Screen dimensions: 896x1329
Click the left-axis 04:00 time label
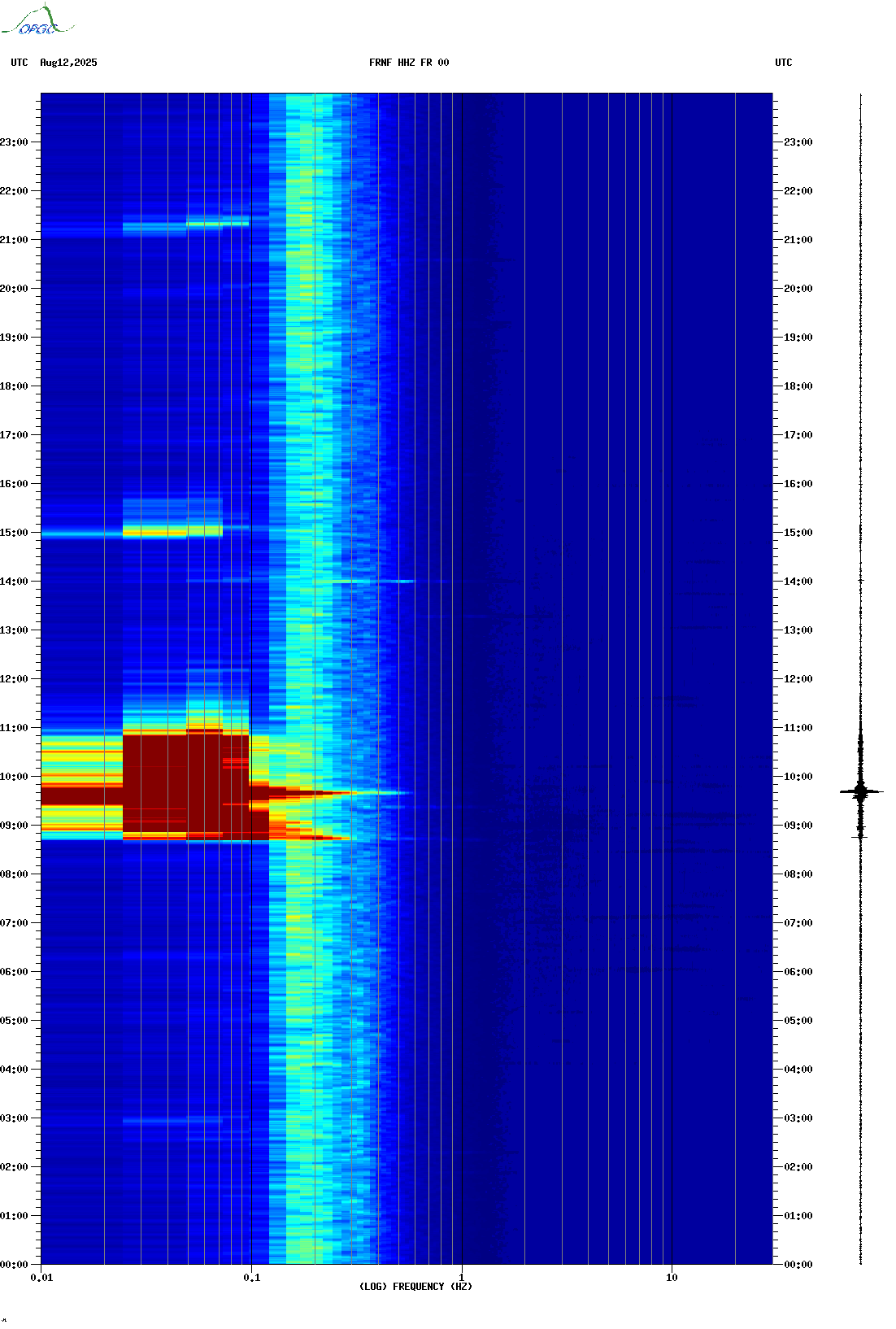pos(14,1070)
